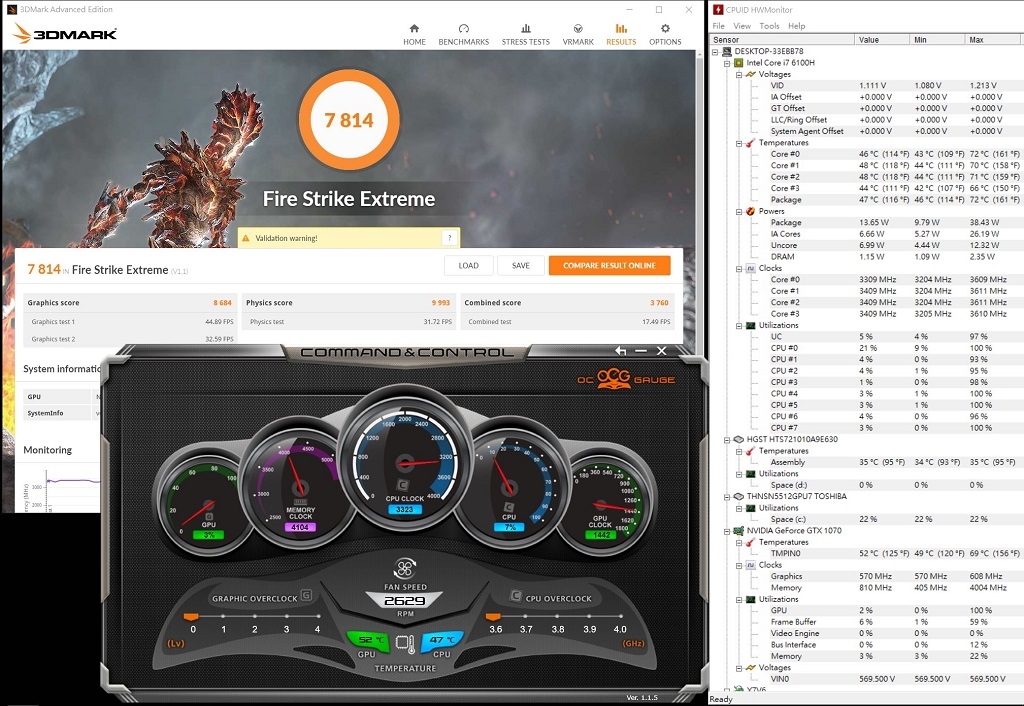Screen dimensions: 1024x706
Task: Click the Value column header
Action: (x=882, y=40)
